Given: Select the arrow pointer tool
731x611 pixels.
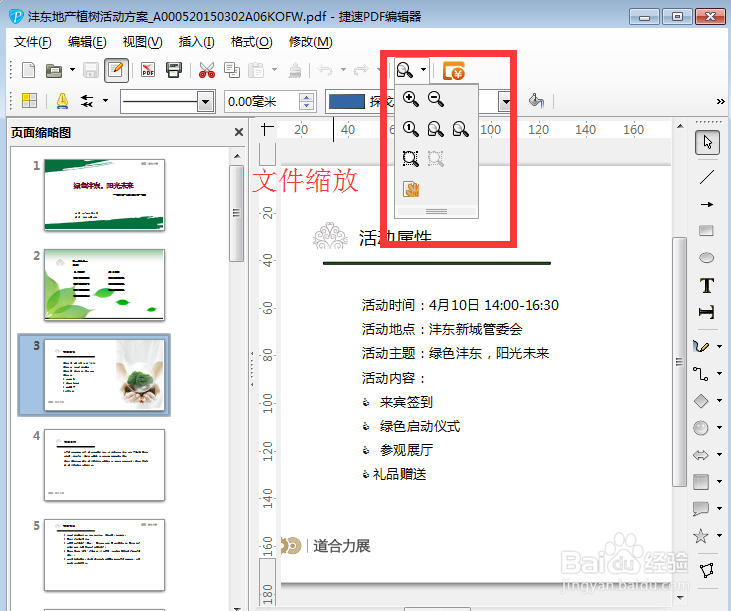Looking at the screenshot, I should 707,143.
